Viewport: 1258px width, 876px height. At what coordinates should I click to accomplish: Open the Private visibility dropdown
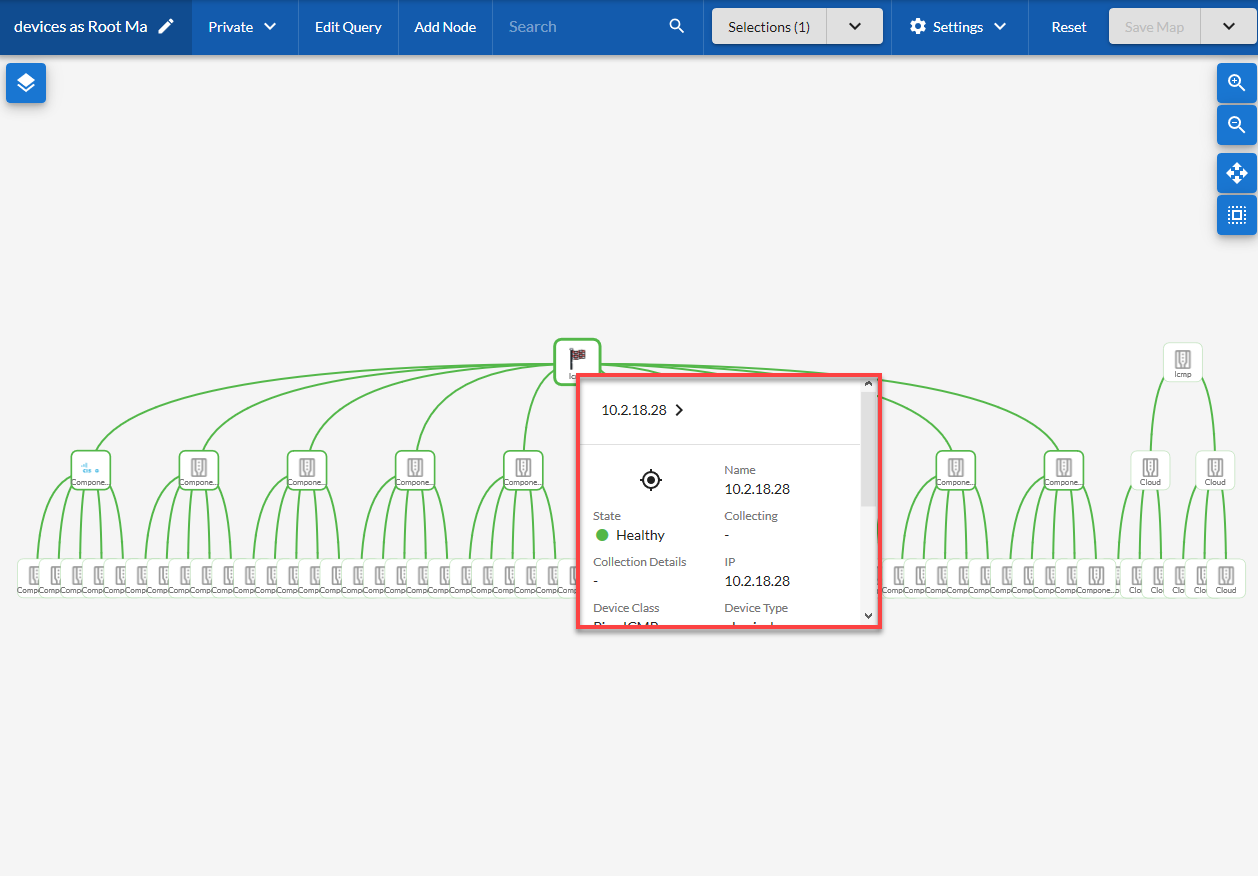(x=242, y=27)
